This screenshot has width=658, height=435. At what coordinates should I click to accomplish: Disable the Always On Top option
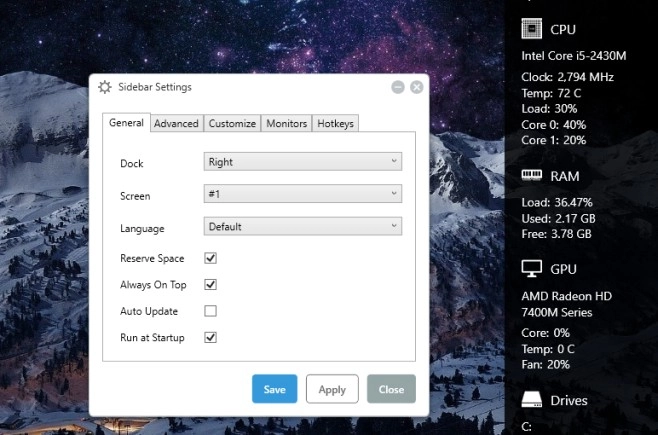click(x=210, y=284)
